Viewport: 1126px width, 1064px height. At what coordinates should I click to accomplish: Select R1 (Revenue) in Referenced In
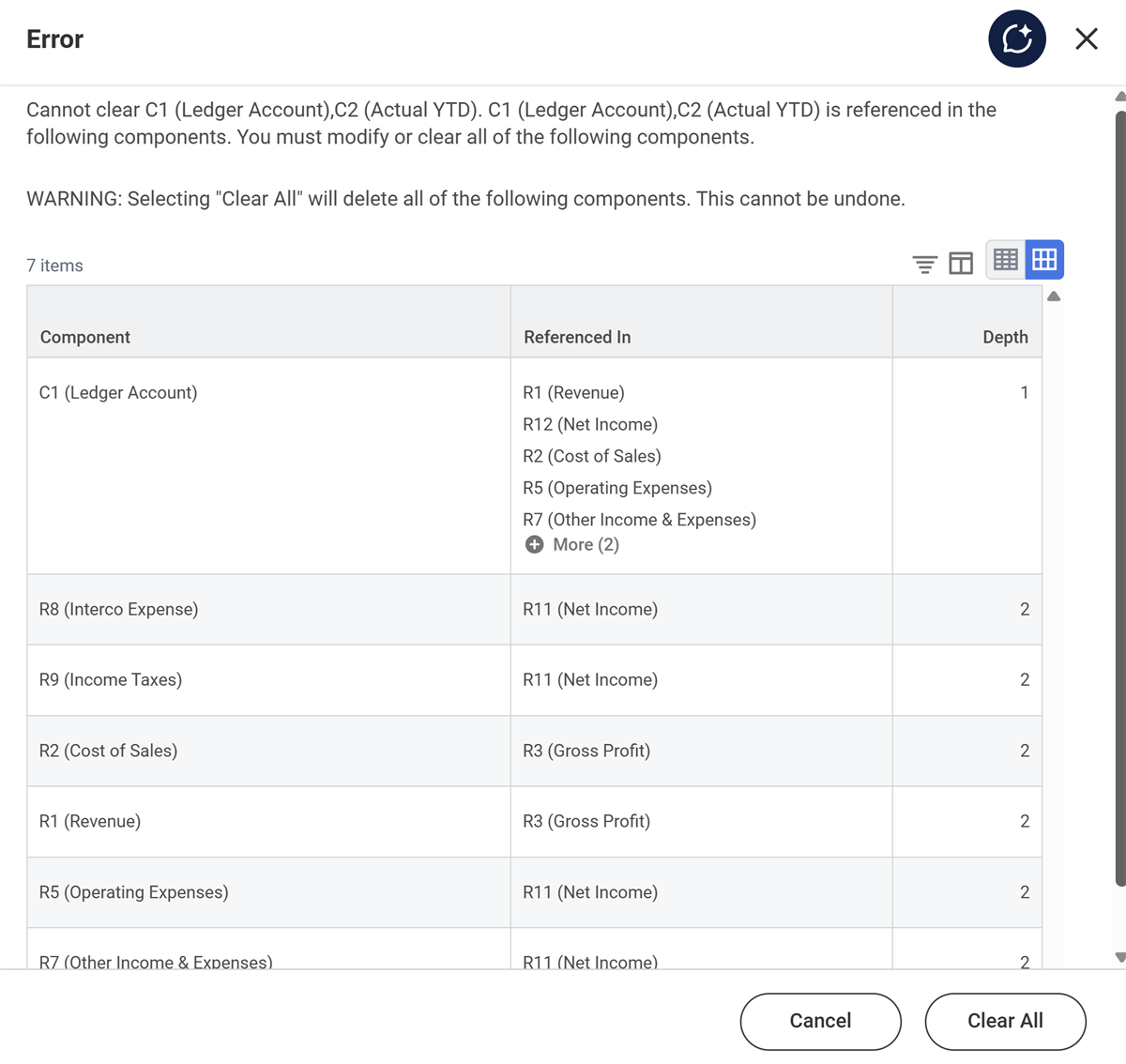pyautogui.click(x=573, y=392)
